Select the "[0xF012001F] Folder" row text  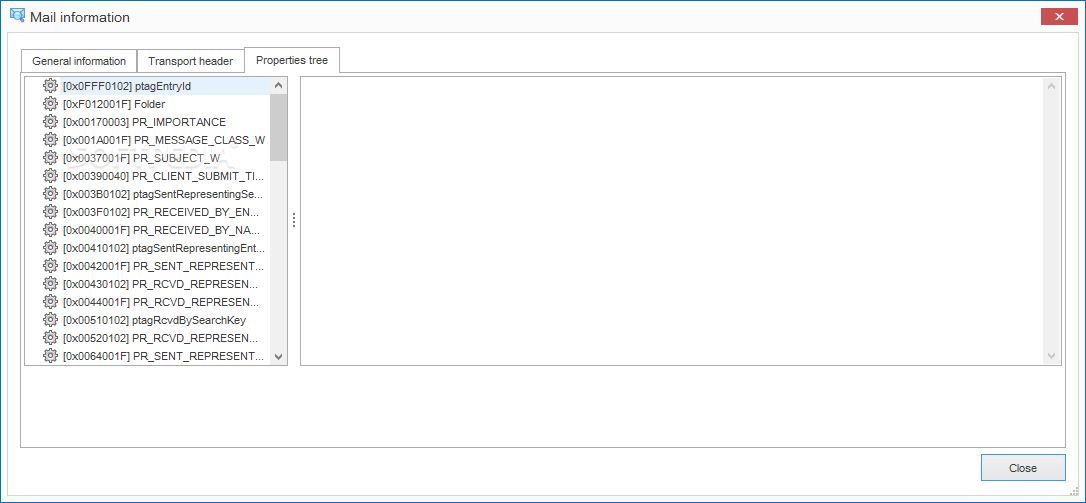coord(114,104)
